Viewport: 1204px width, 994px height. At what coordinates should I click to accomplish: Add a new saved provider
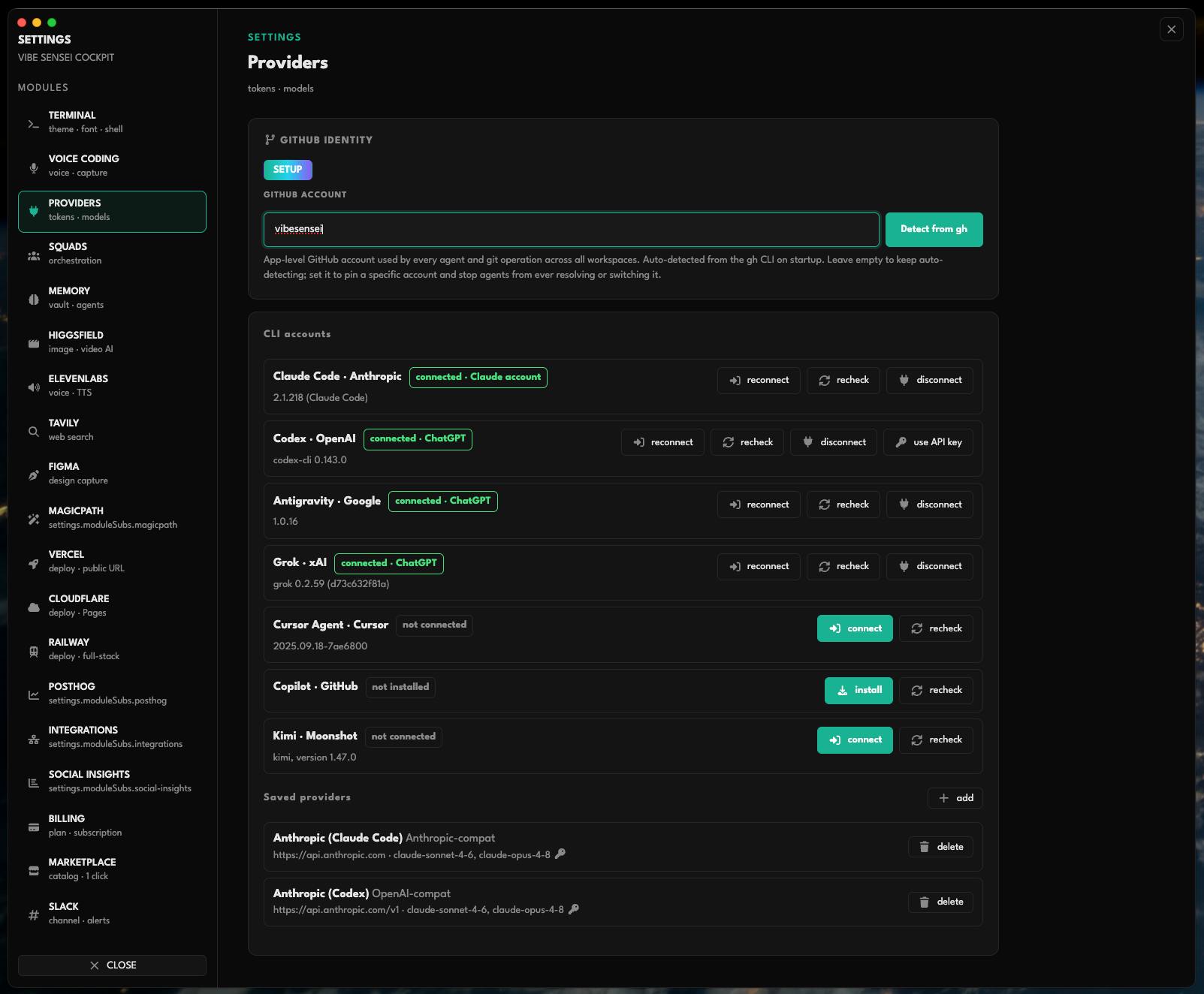click(x=955, y=798)
